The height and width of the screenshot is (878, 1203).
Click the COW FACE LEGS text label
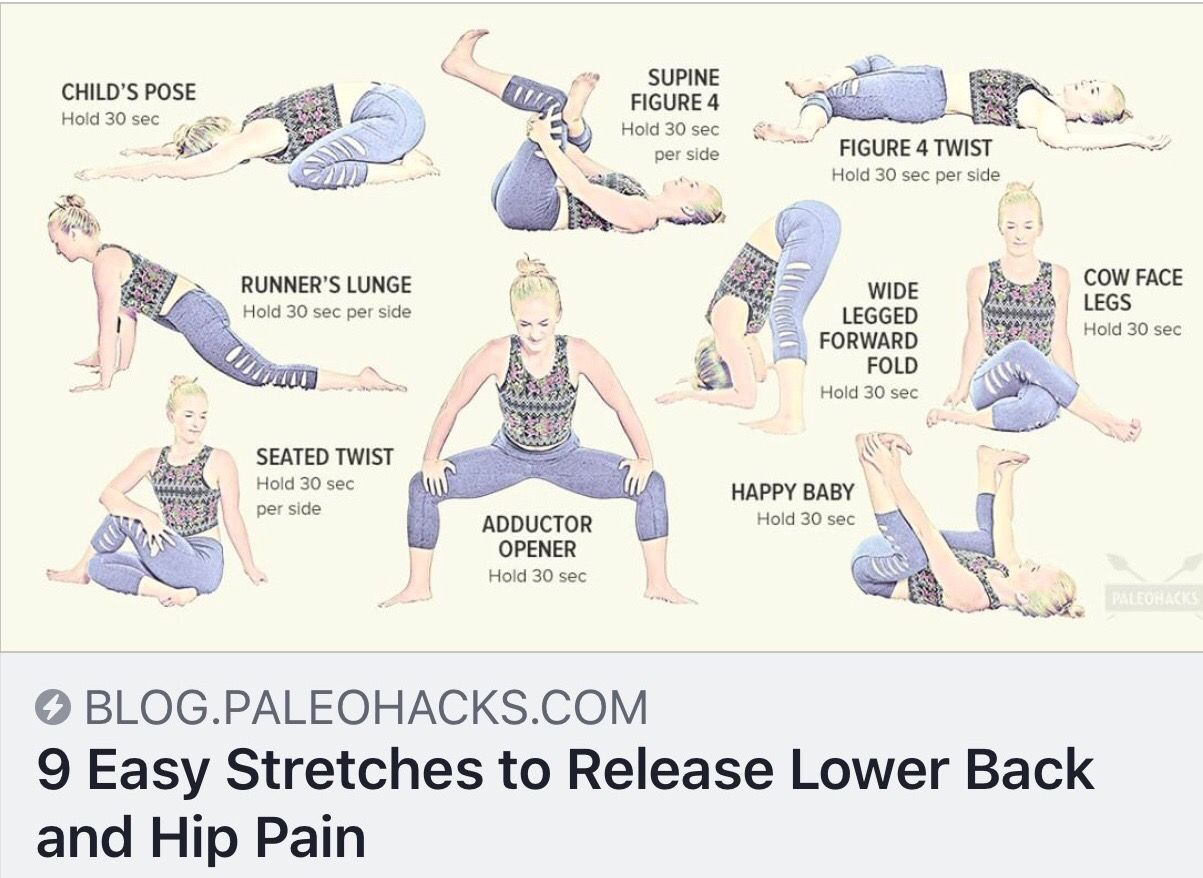[x=1132, y=289]
